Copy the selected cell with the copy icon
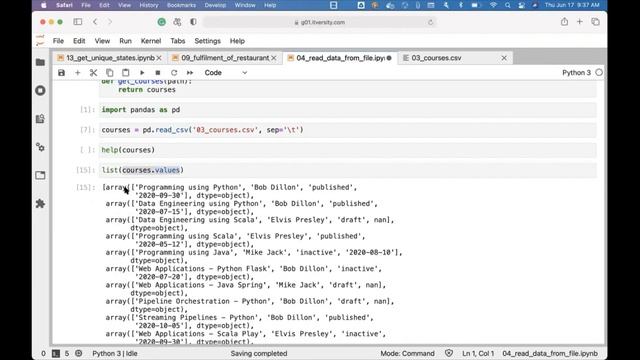 (x=109, y=73)
